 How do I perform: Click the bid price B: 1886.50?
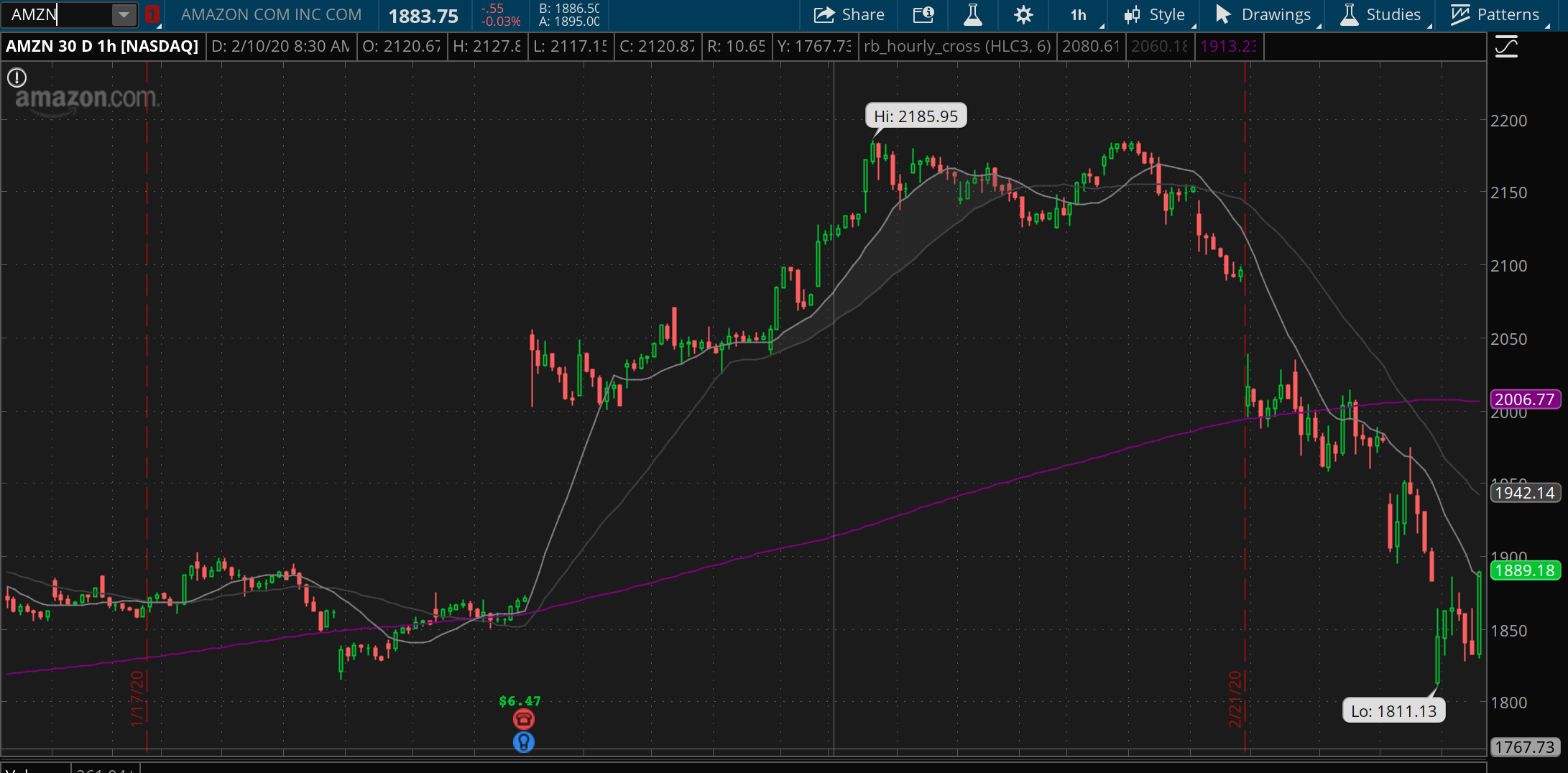click(x=569, y=8)
